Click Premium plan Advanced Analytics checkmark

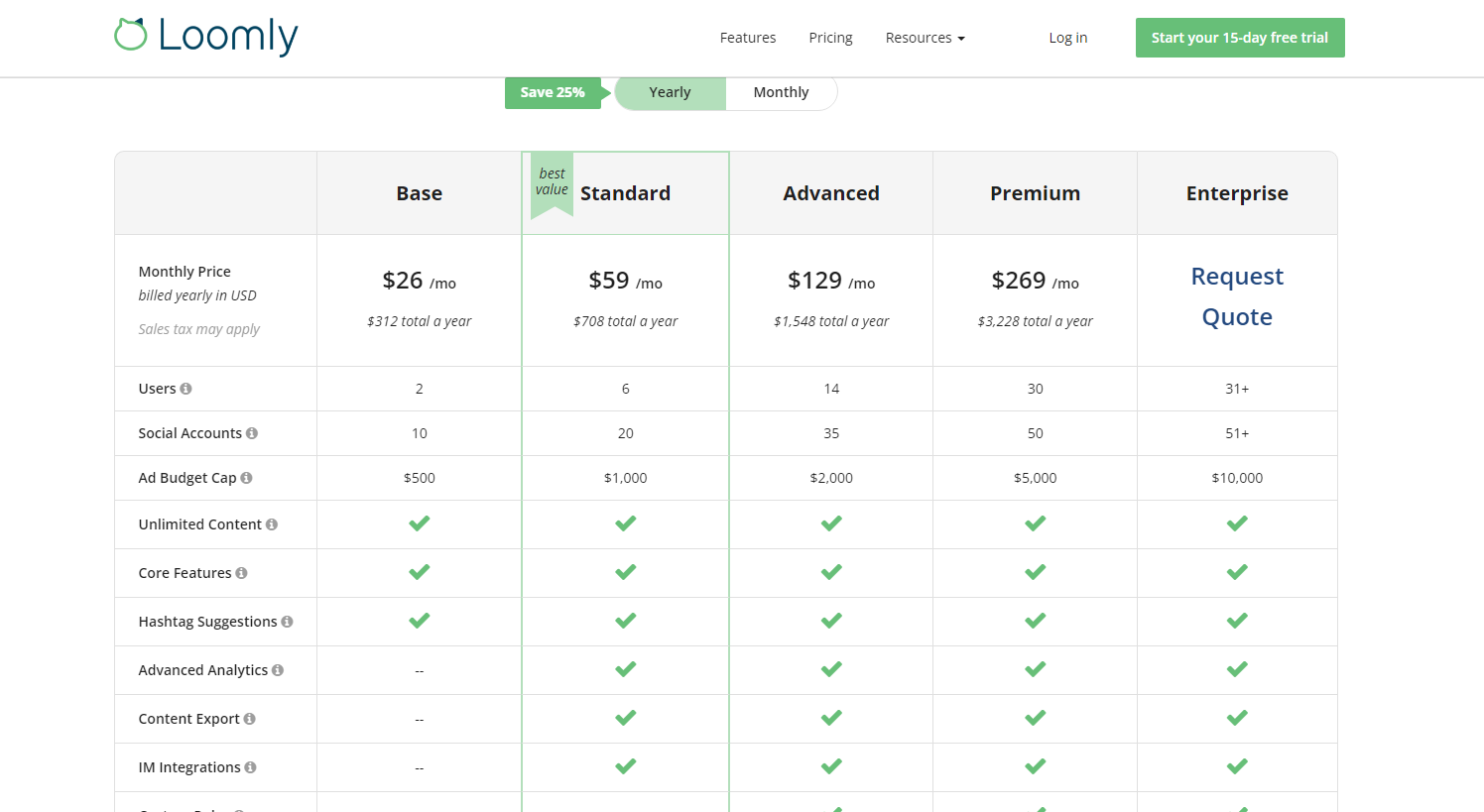1036,669
